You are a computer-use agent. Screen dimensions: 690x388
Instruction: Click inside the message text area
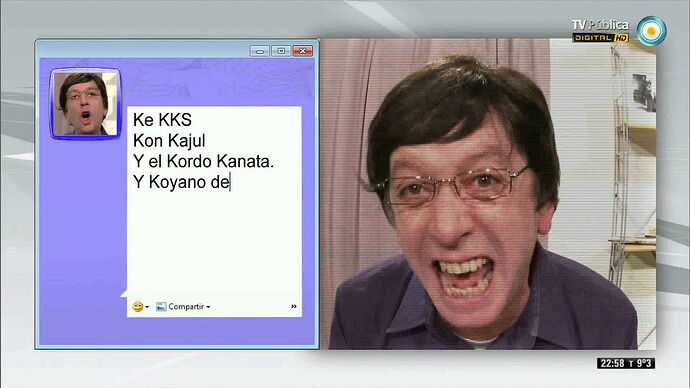214,202
